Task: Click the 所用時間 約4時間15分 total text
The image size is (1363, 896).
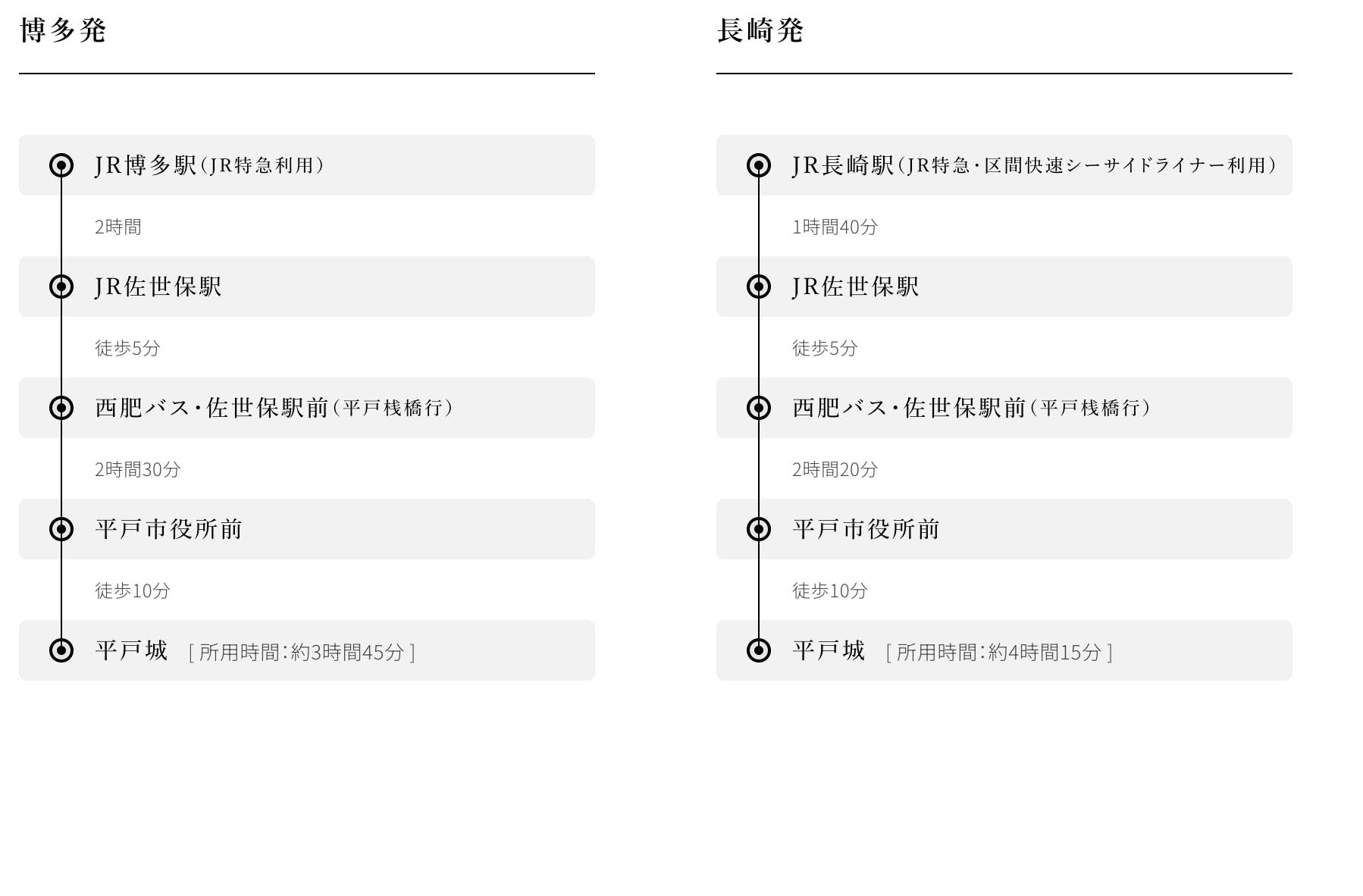Action: (x=999, y=652)
